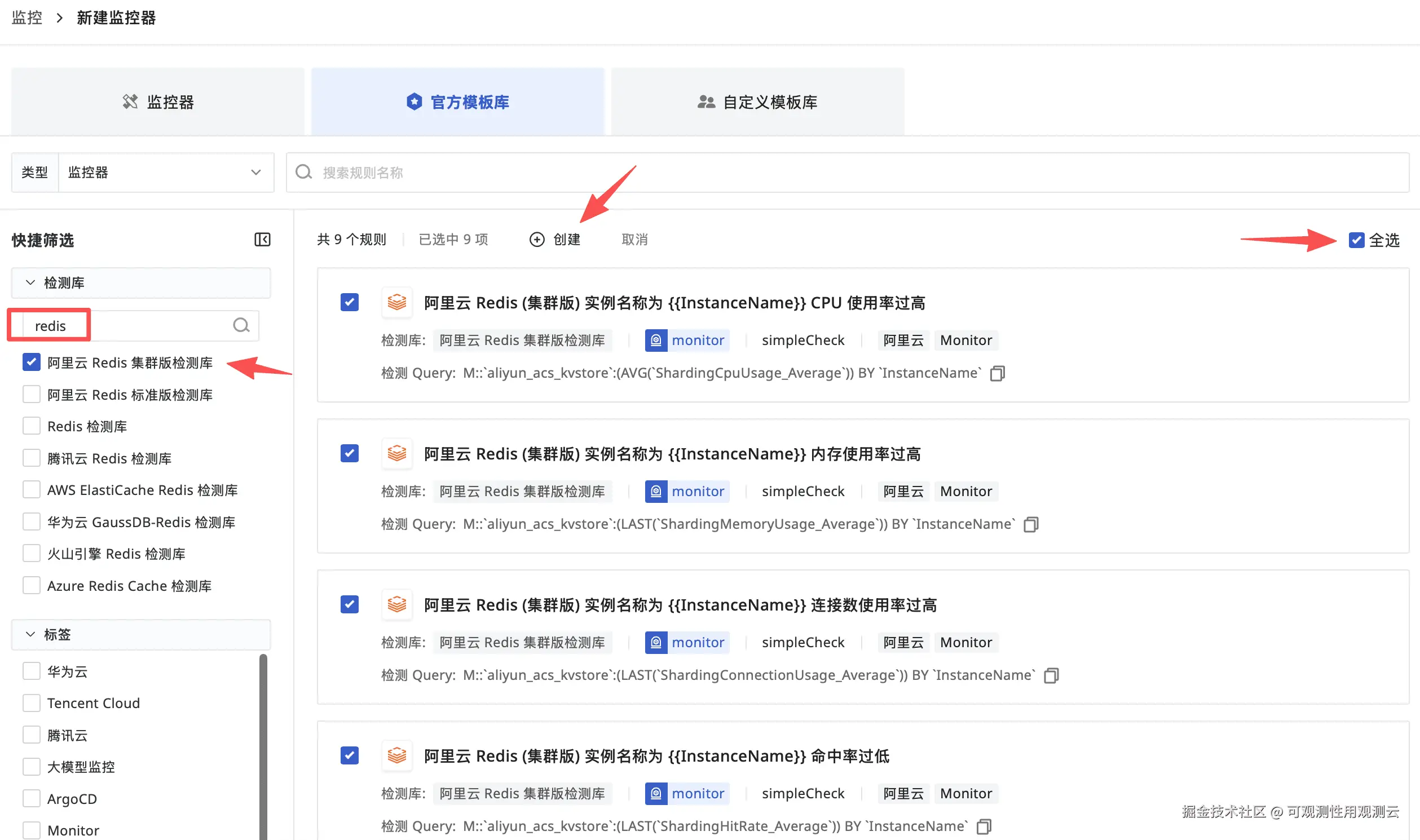
Task: Click the 取消 button
Action: [x=634, y=240]
